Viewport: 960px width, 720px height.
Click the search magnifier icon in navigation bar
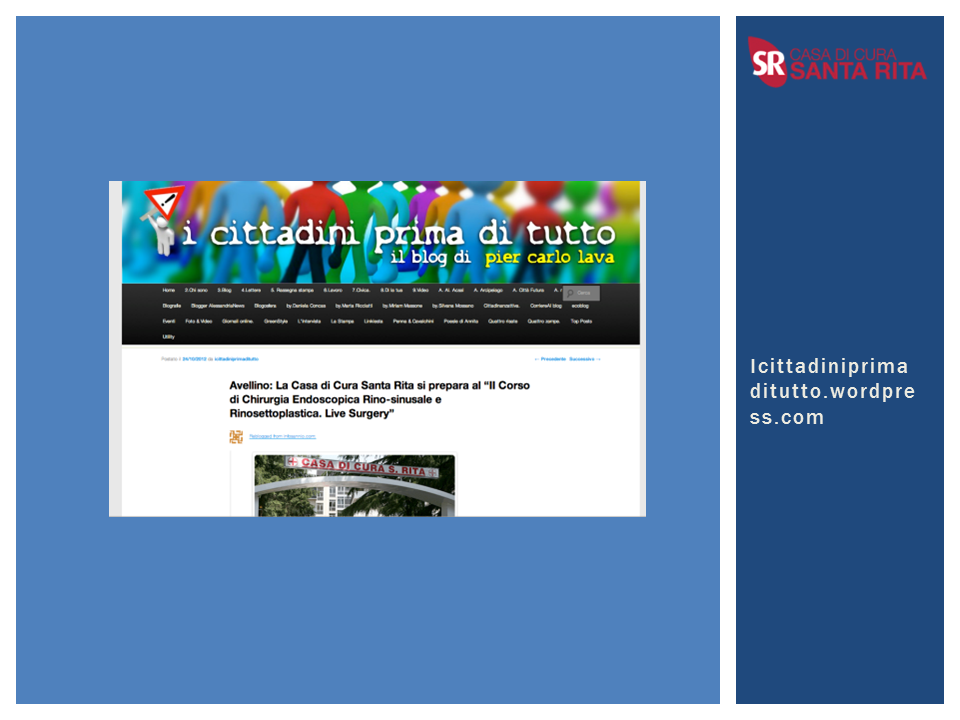[x=570, y=293]
